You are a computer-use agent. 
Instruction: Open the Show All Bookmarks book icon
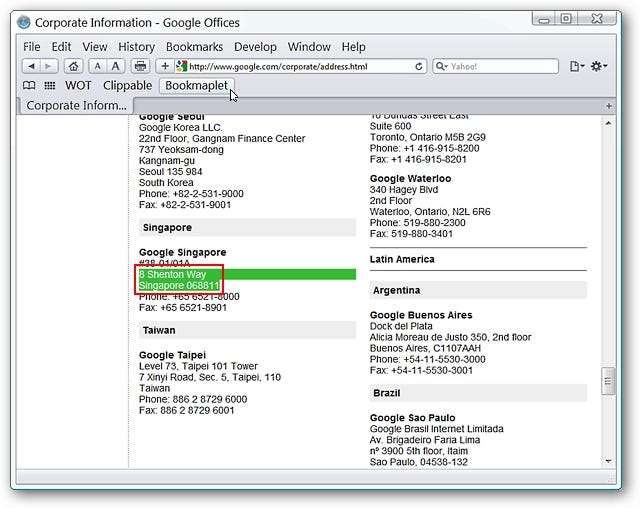(x=29, y=86)
